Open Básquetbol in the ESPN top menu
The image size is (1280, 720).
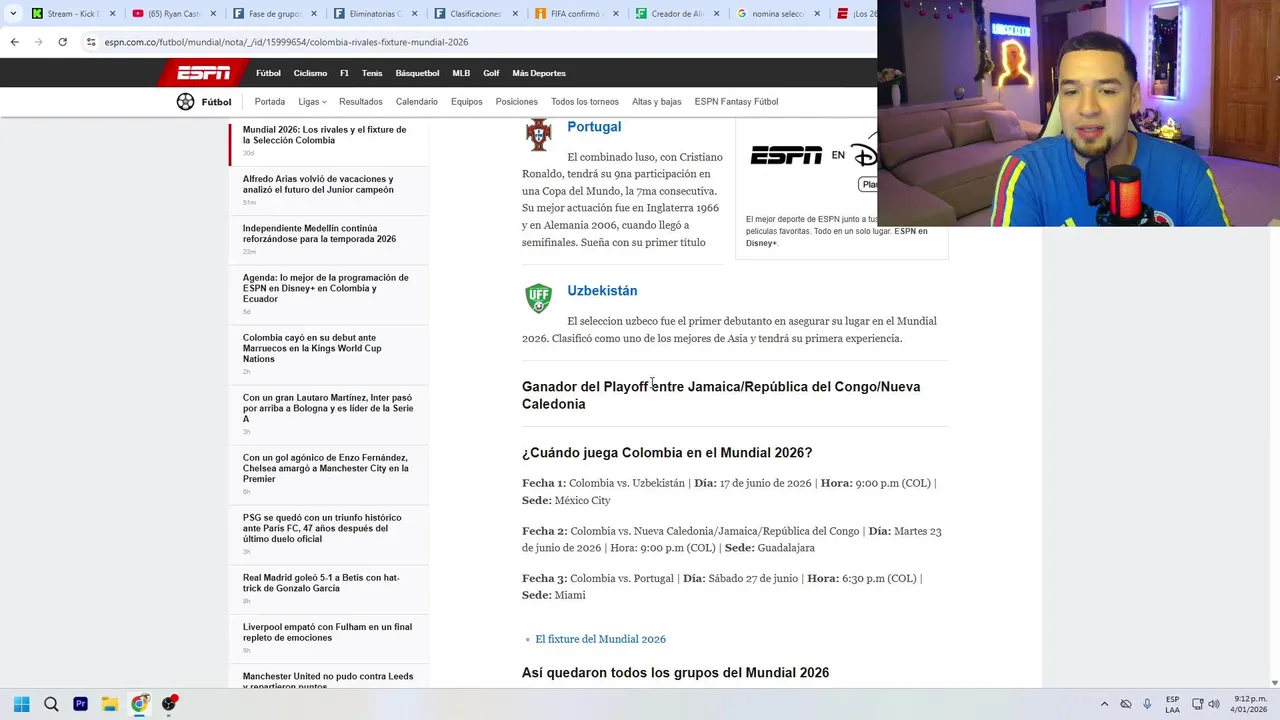[417, 73]
